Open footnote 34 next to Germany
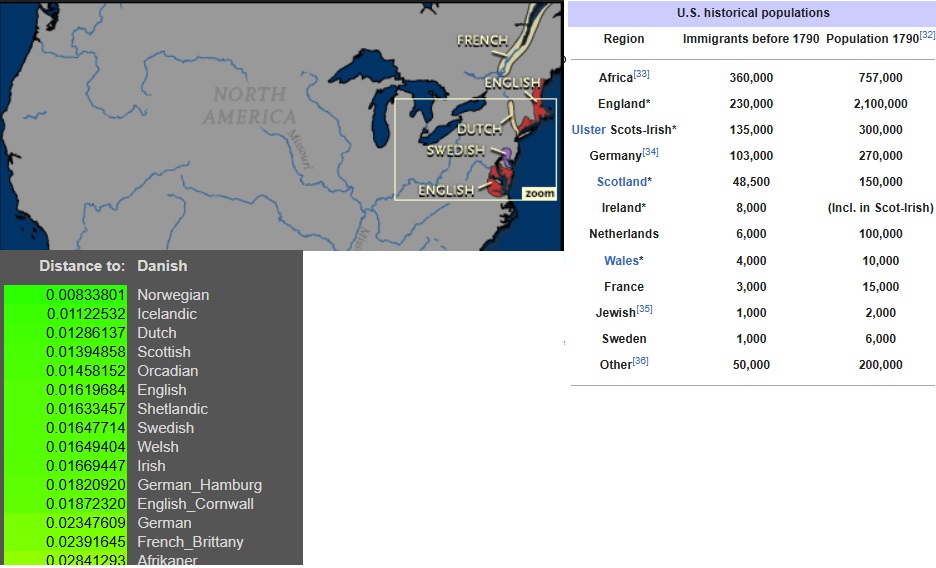 click(651, 152)
